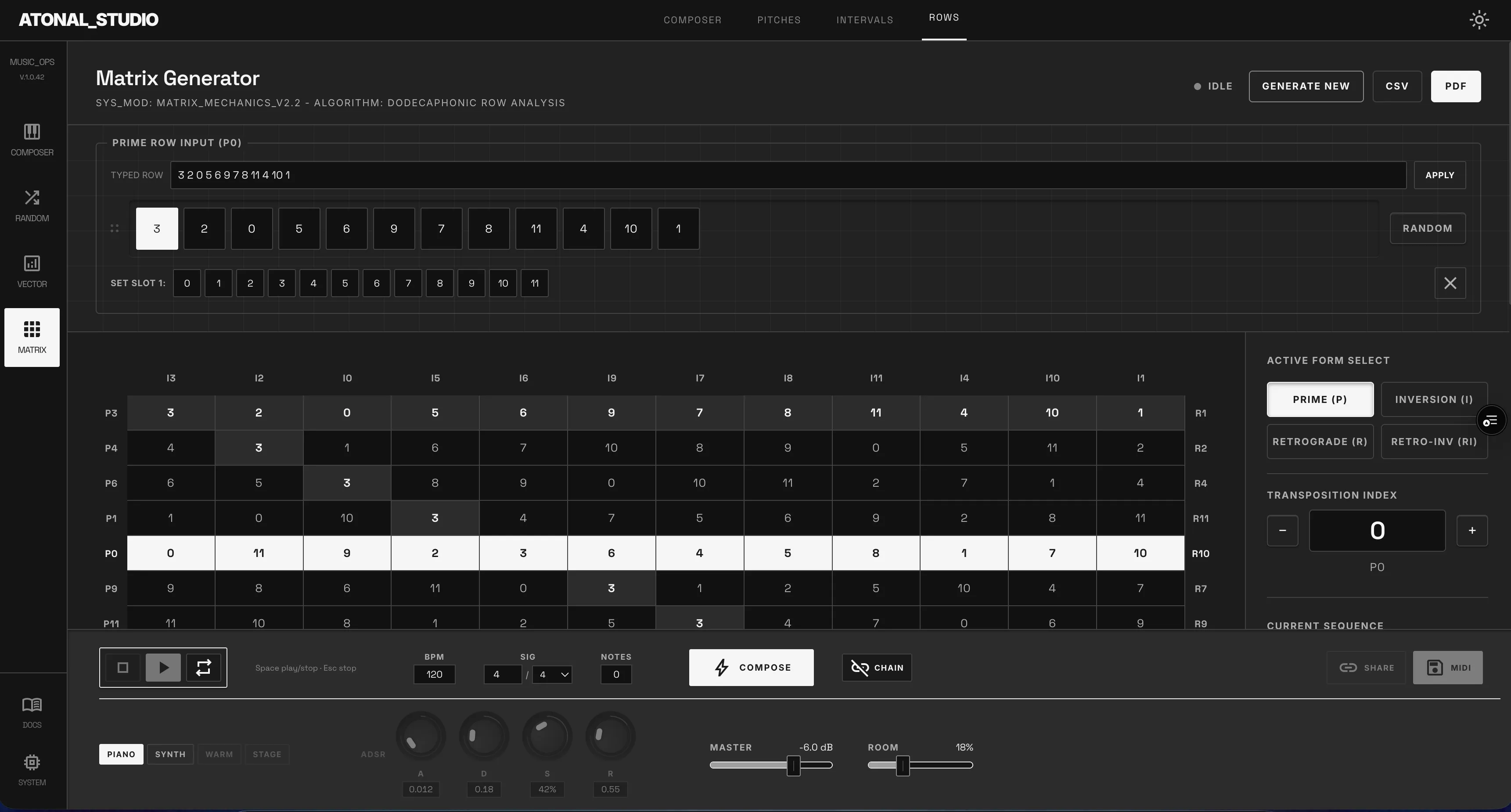Choose the Synth instrument

pos(170,754)
